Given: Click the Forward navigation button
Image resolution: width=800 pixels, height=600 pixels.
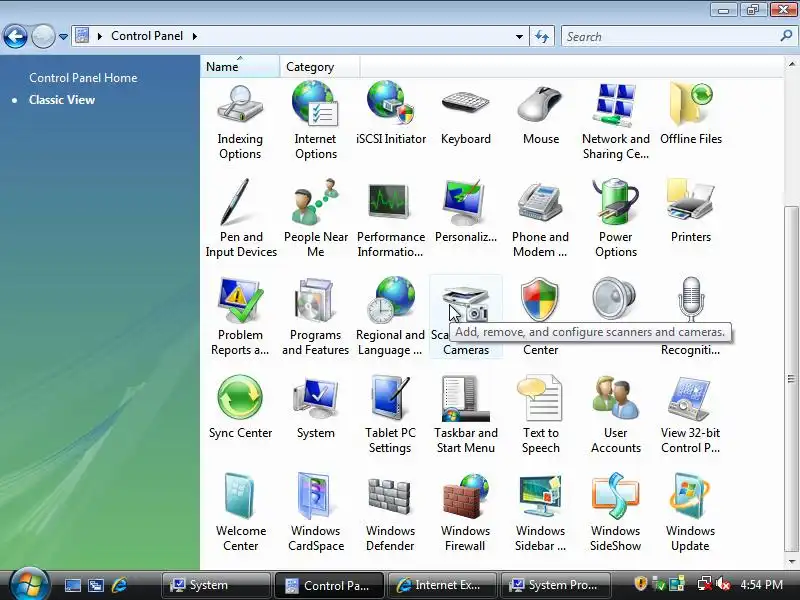Looking at the screenshot, I should tap(43, 37).
